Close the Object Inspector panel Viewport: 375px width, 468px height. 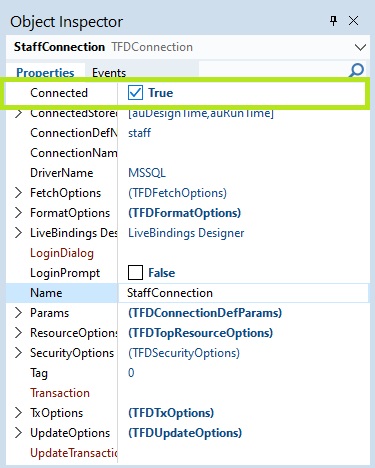click(x=353, y=21)
